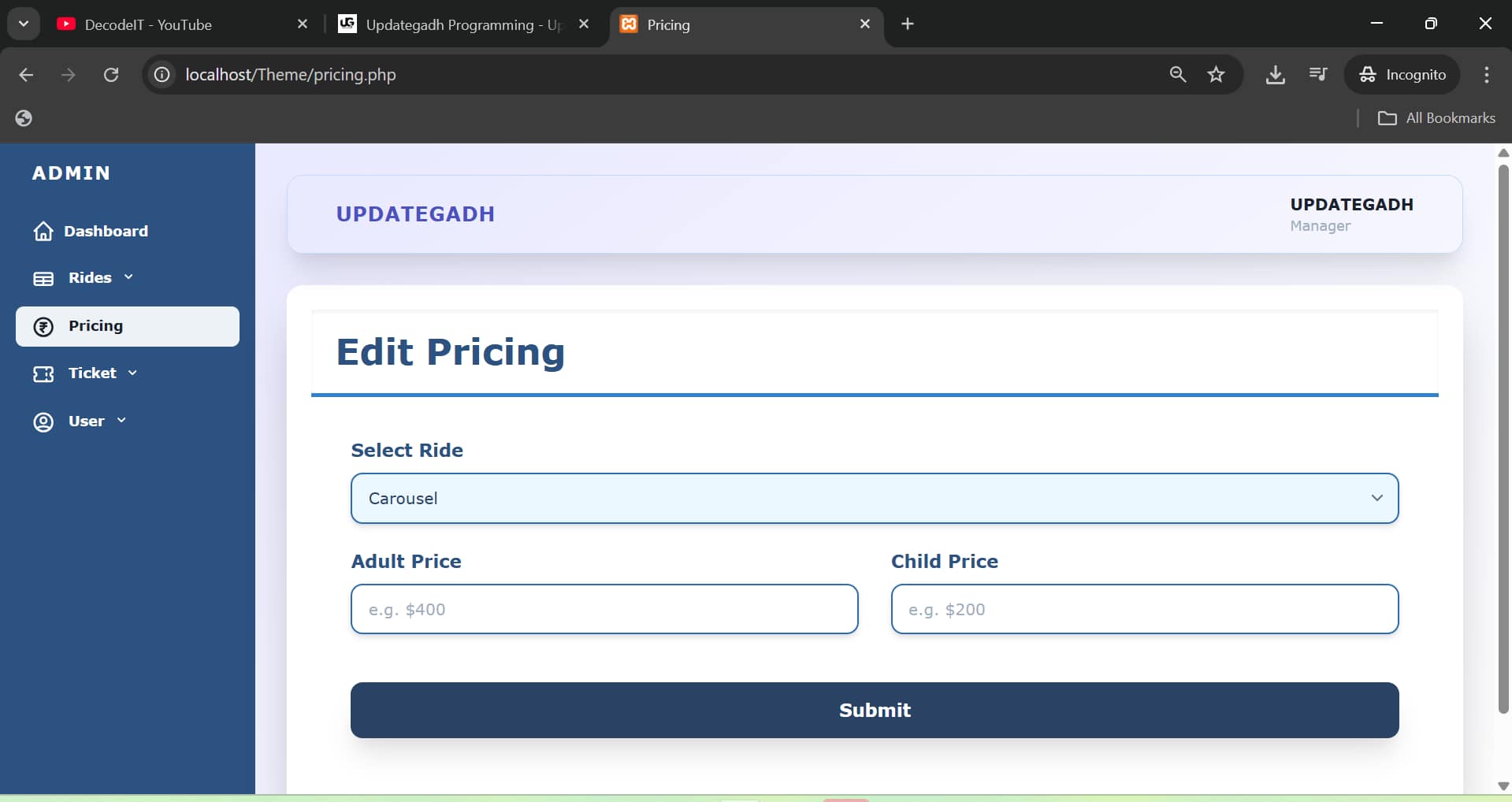
Task: Expand the Rides submenu chevron
Action: 128,277
